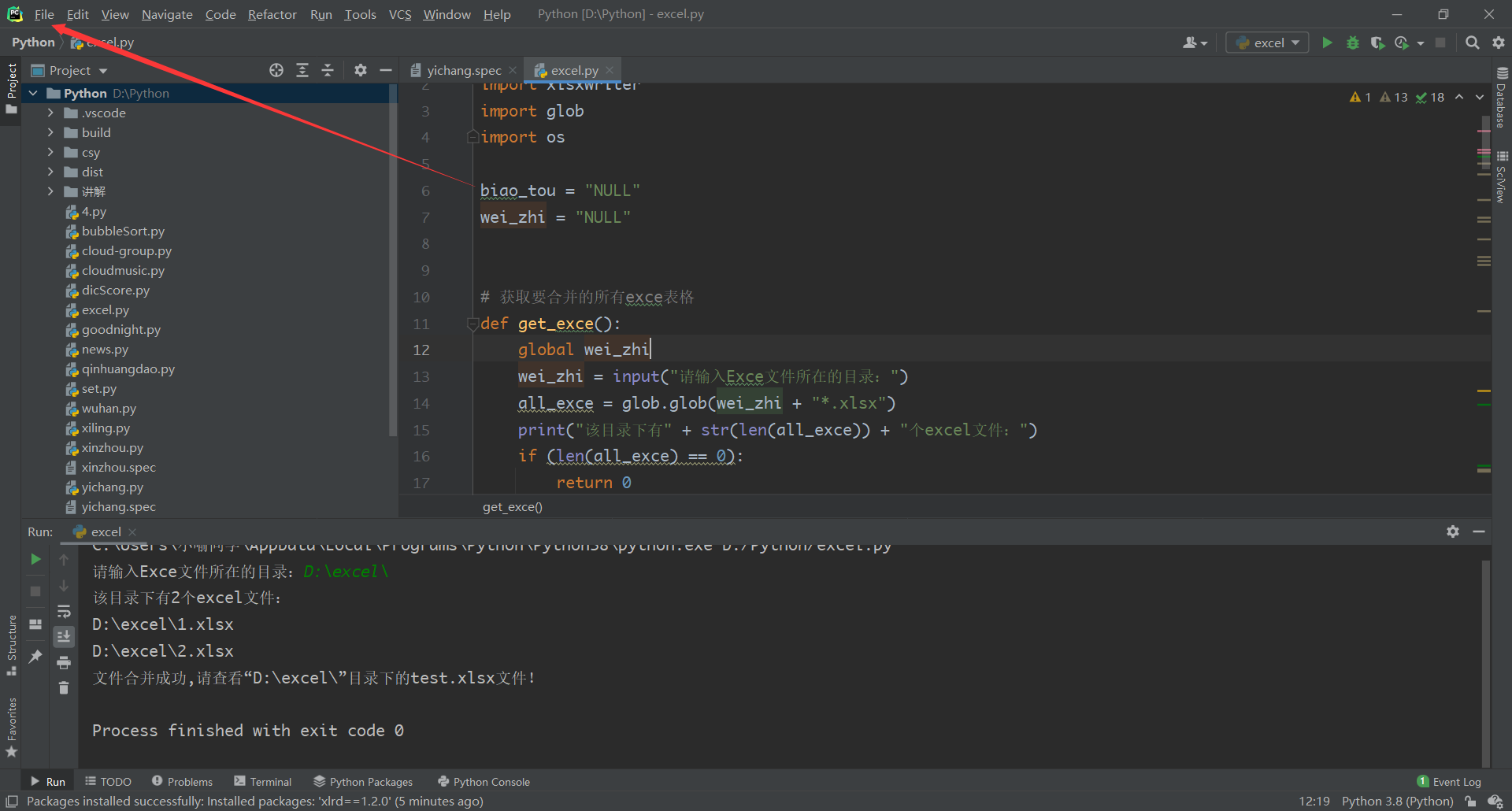Hide the Project panel with minus icon
The height and width of the screenshot is (811, 1512).
386,70
